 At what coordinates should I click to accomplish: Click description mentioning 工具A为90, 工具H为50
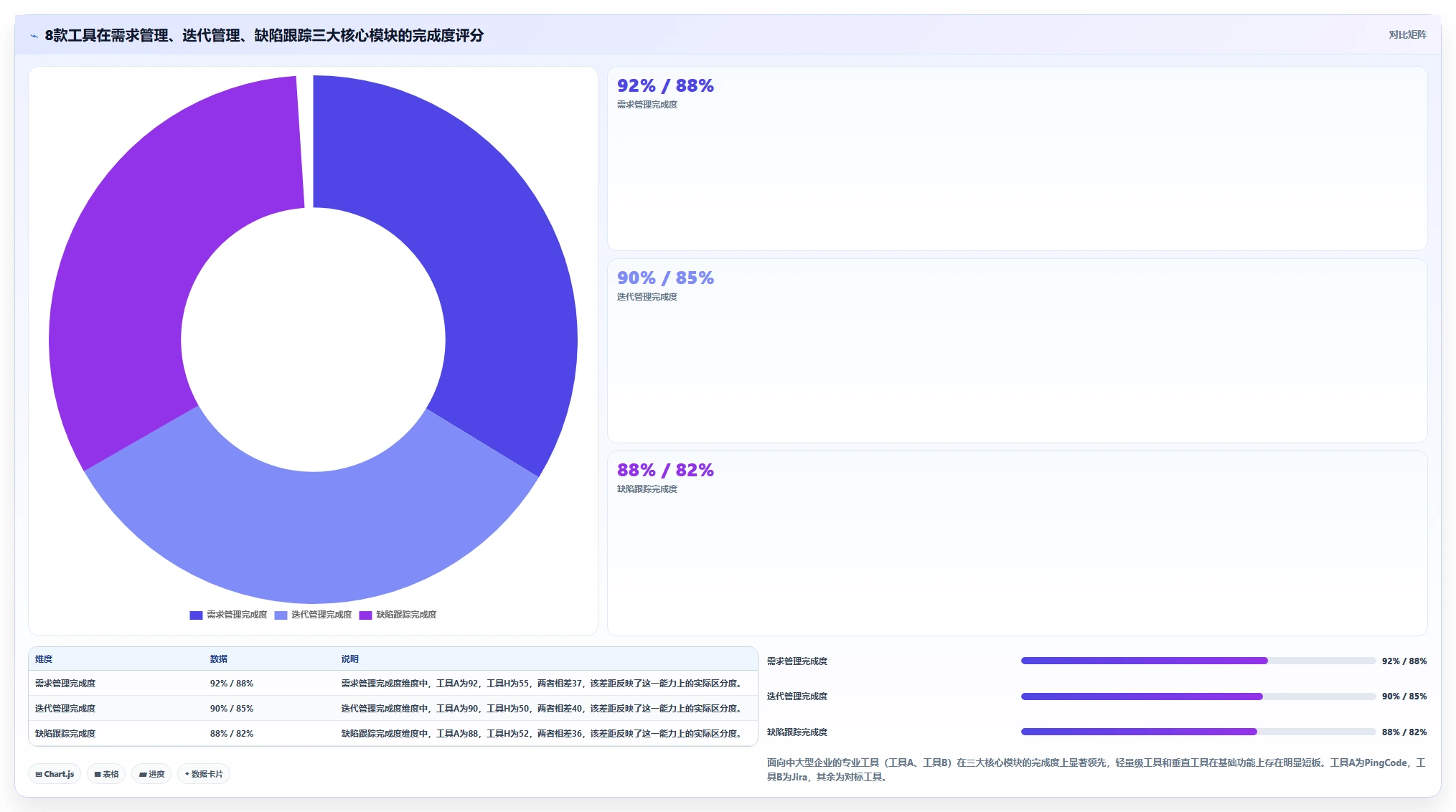point(543,709)
